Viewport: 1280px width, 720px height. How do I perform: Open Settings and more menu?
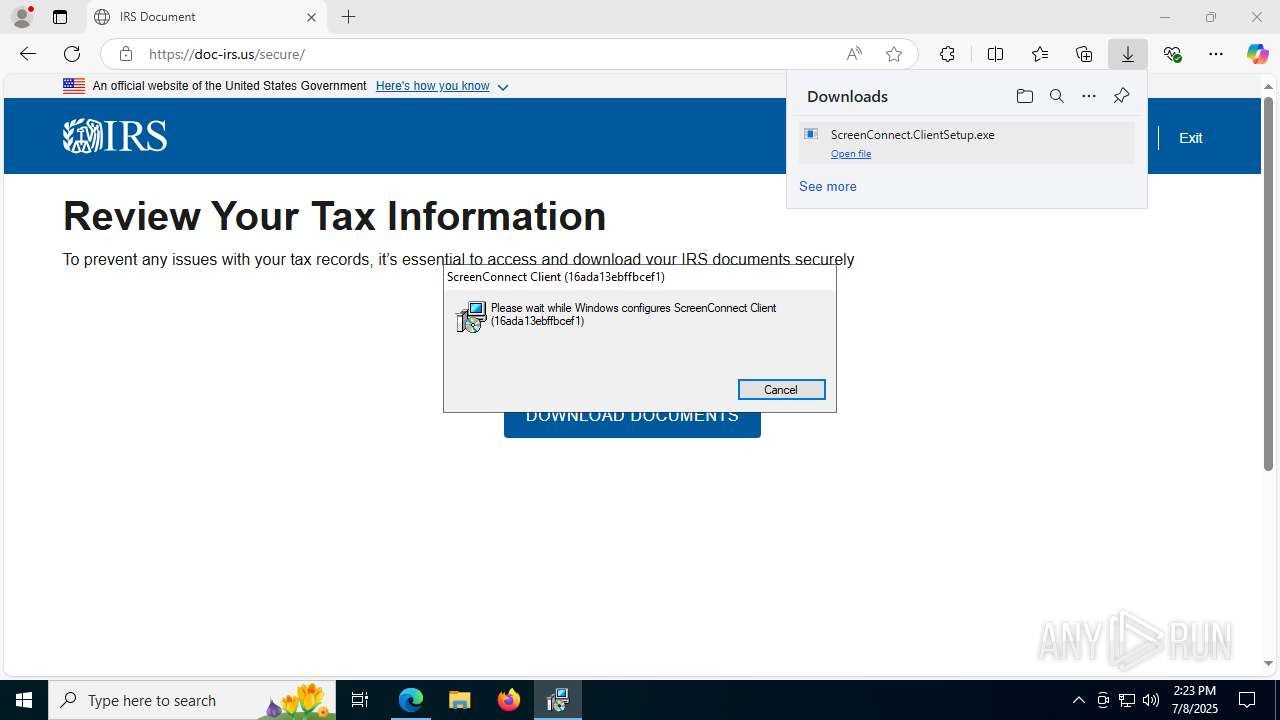tap(1216, 54)
